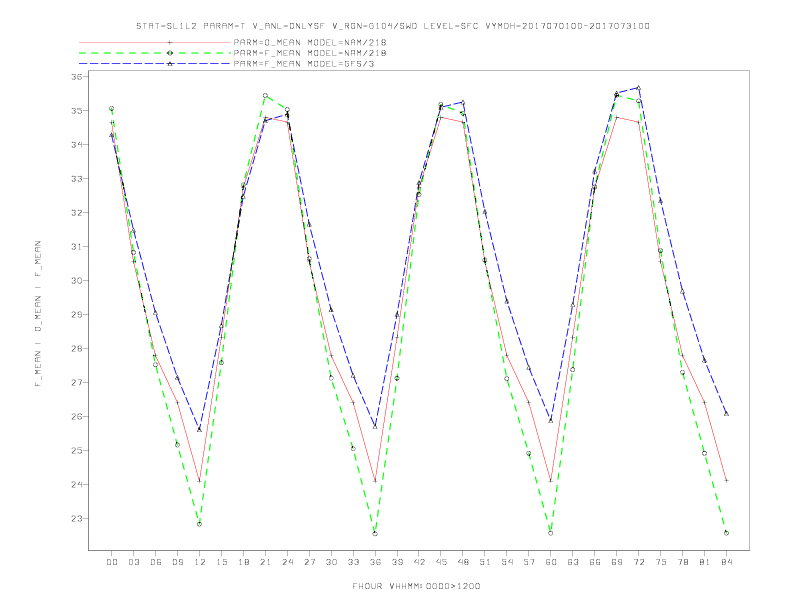Select legend entry PARM=F_MEAN MODEL=GFS/3
The image size is (792, 612).
point(304,64)
